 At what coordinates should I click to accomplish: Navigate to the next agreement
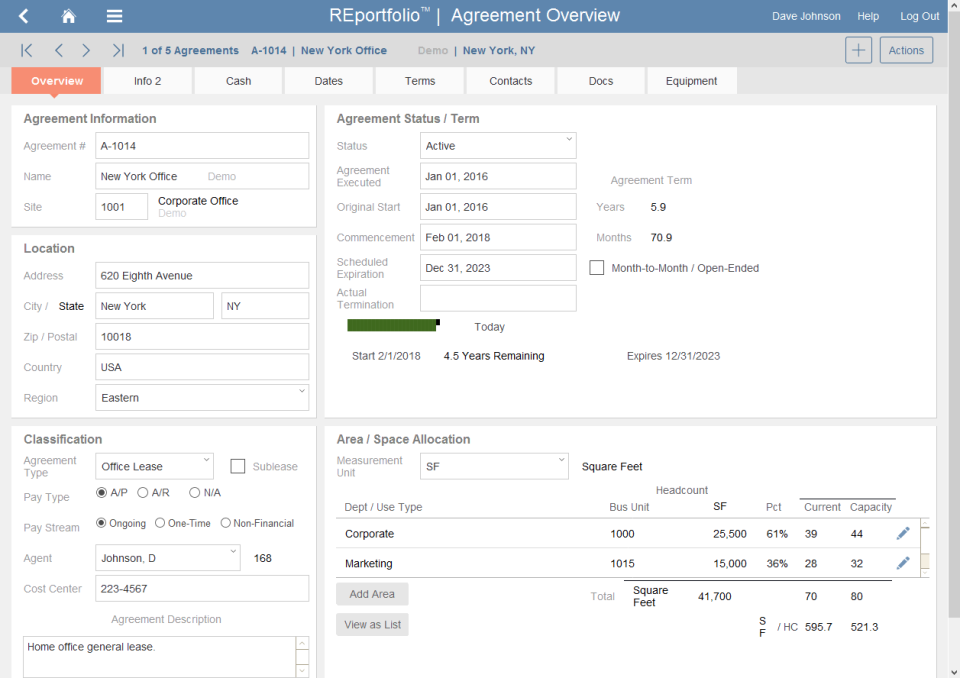[86, 50]
